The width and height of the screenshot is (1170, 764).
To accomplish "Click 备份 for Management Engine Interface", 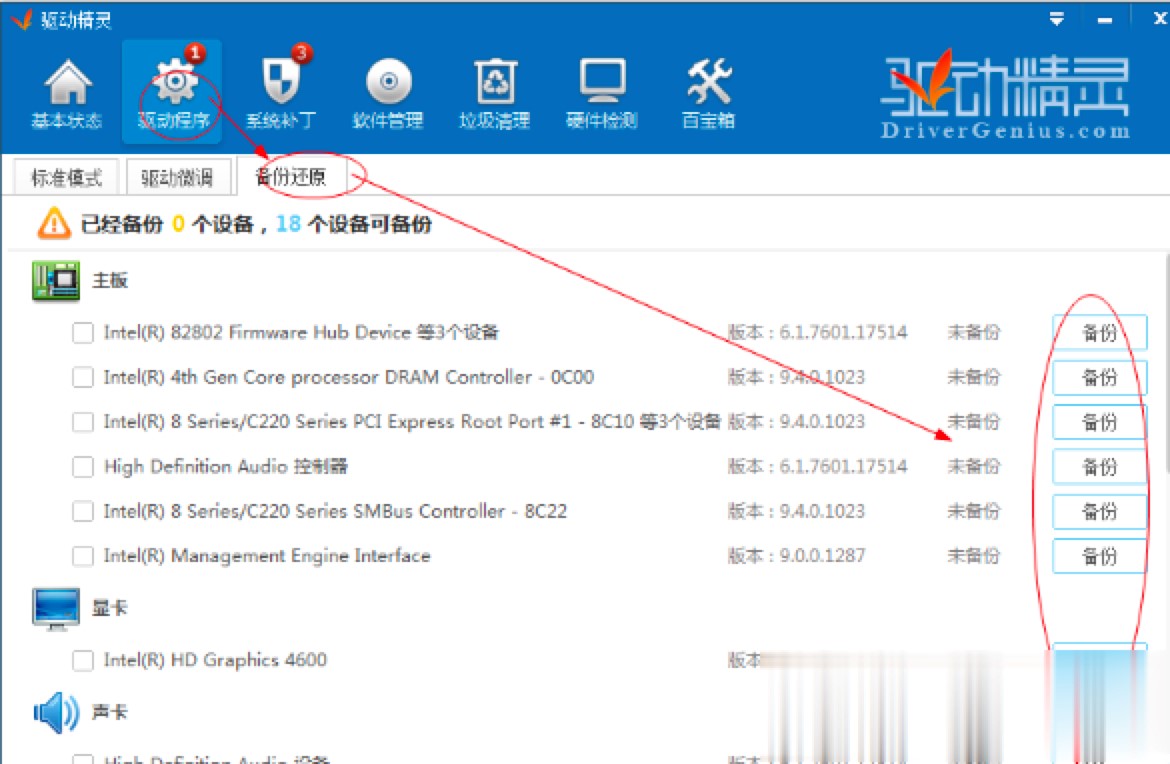I will coord(1099,557).
